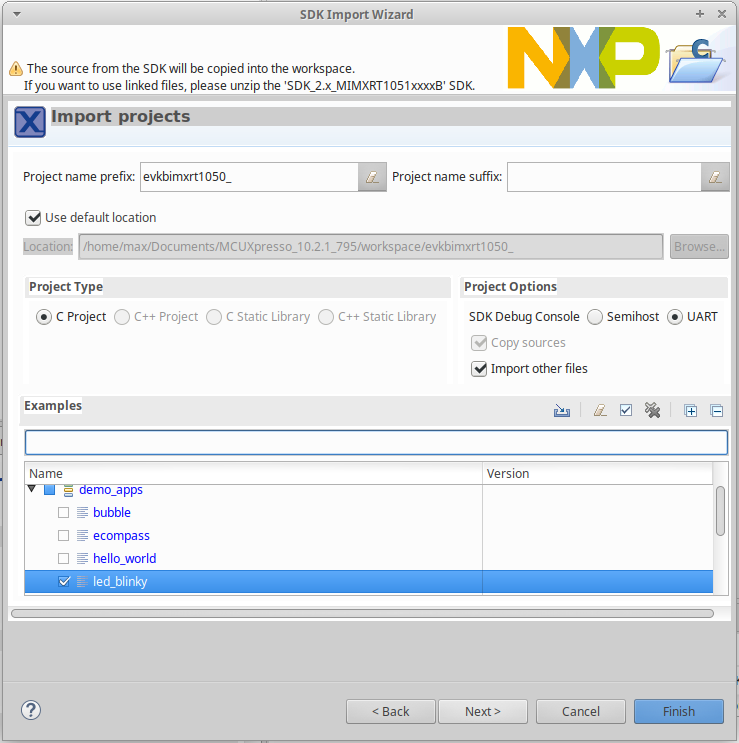Click the Version column header
Screen dimensions: 739x743
click(x=597, y=473)
